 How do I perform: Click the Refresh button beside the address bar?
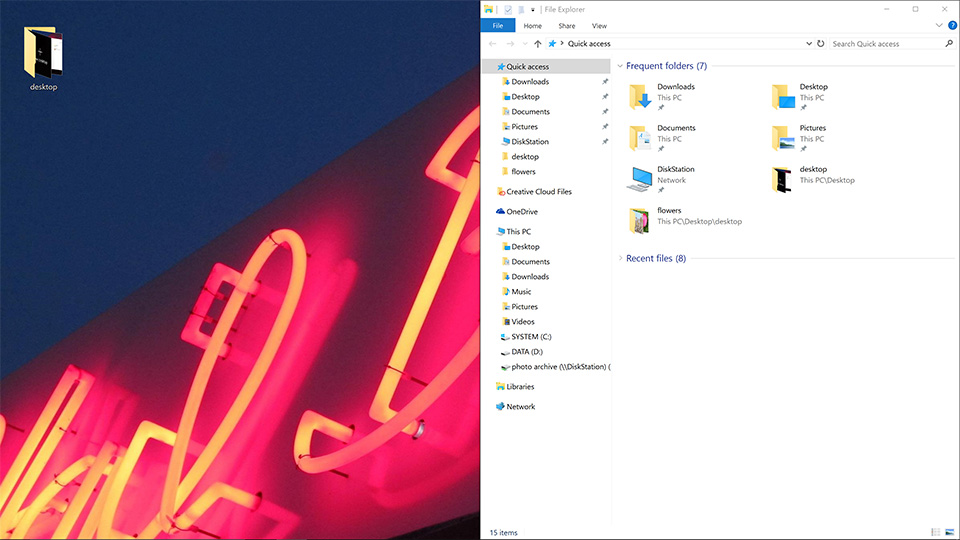tap(820, 43)
